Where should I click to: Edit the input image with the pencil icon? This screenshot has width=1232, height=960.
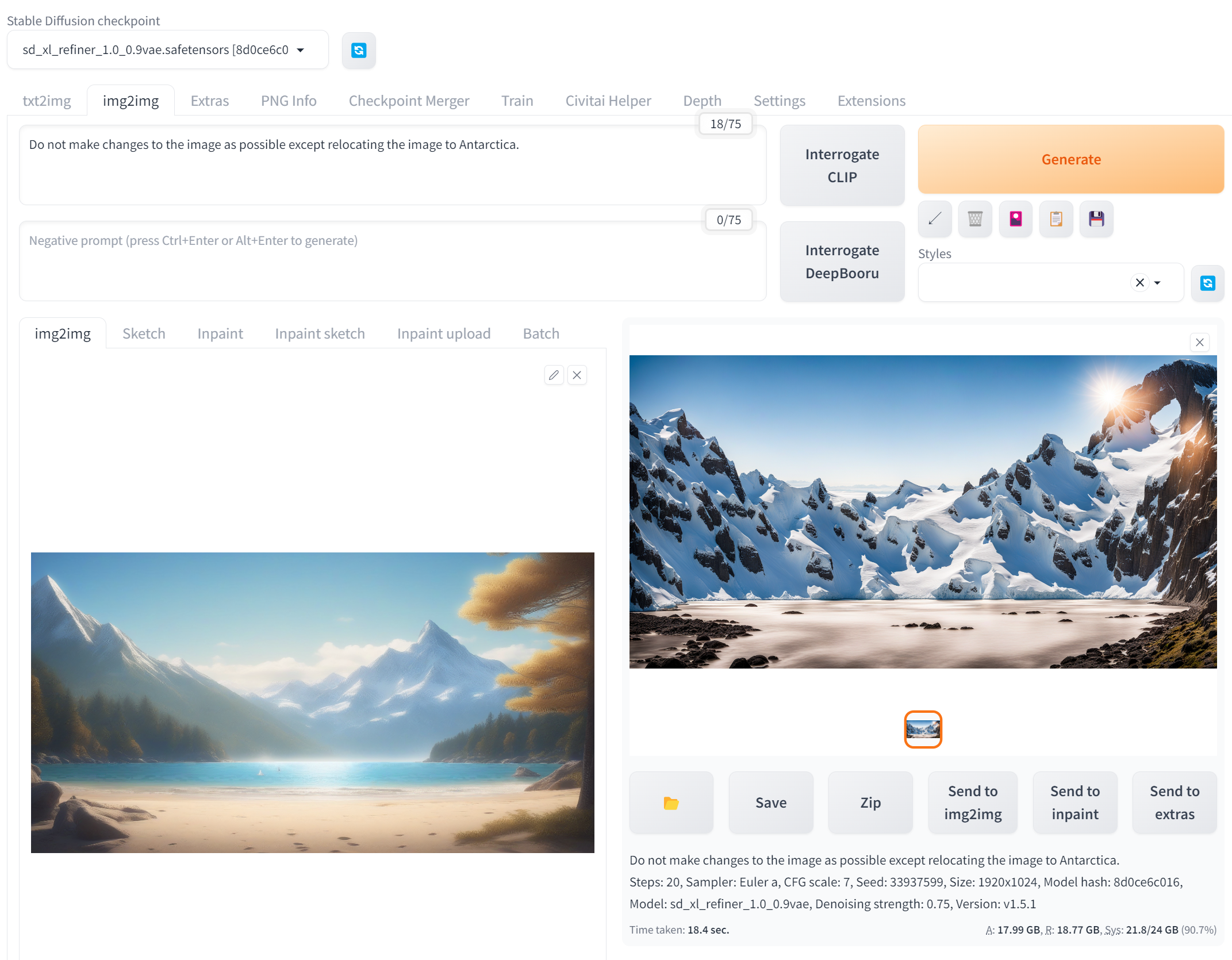pos(554,375)
